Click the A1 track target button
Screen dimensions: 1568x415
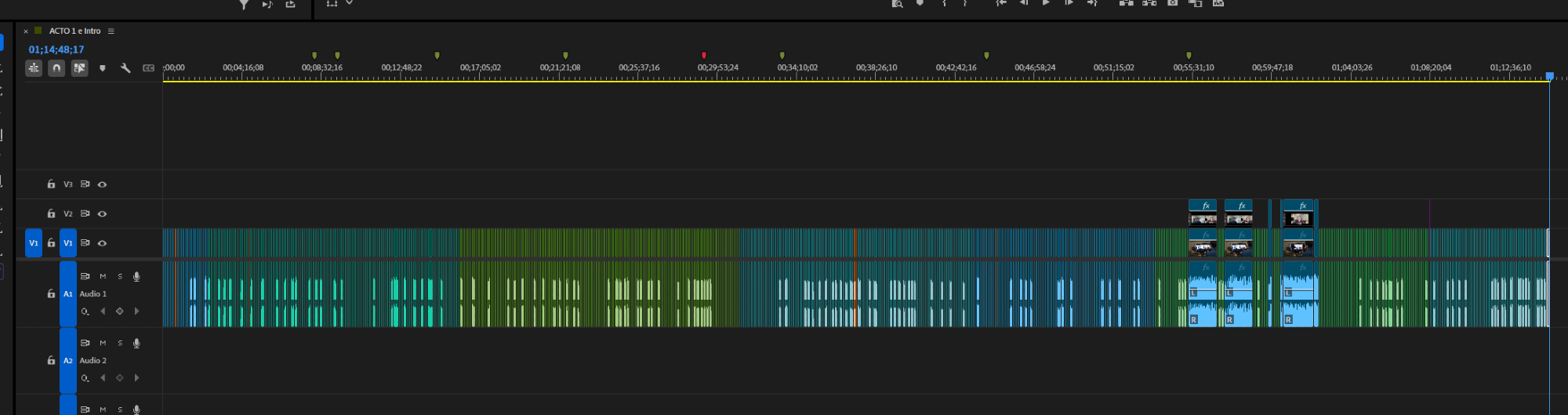point(68,294)
